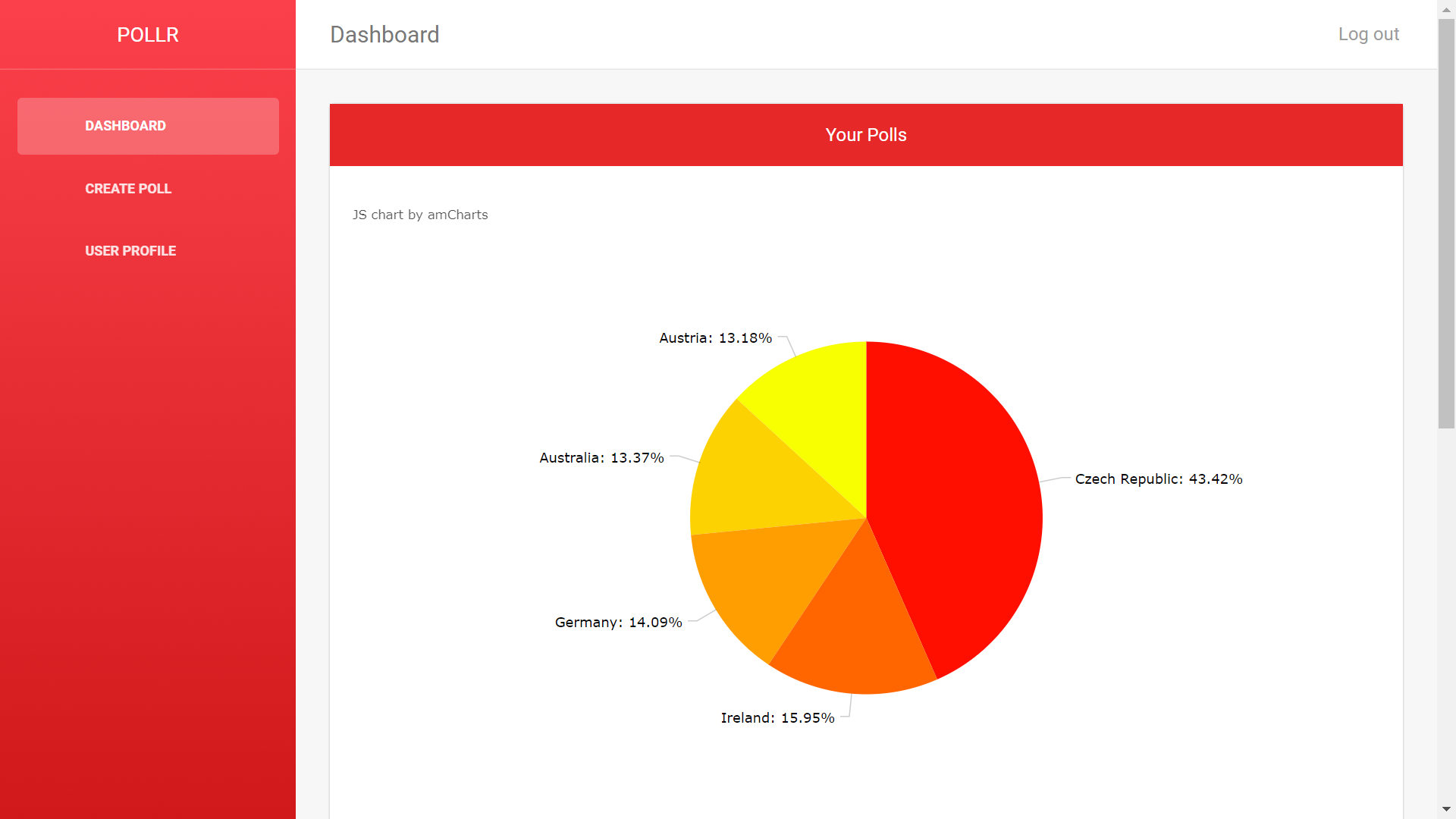The width and height of the screenshot is (1456, 819).
Task: Click the Your Polls header banner
Action: (x=866, y=135)
